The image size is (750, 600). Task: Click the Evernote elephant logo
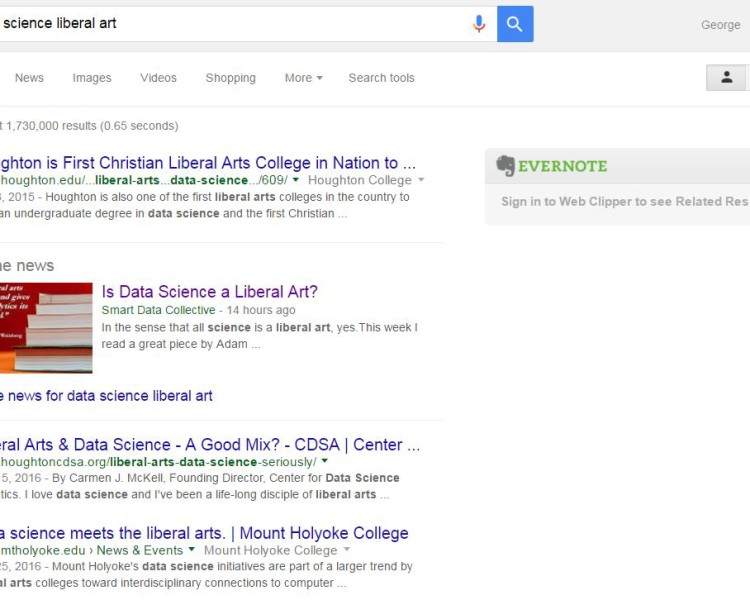click(506, 166)
